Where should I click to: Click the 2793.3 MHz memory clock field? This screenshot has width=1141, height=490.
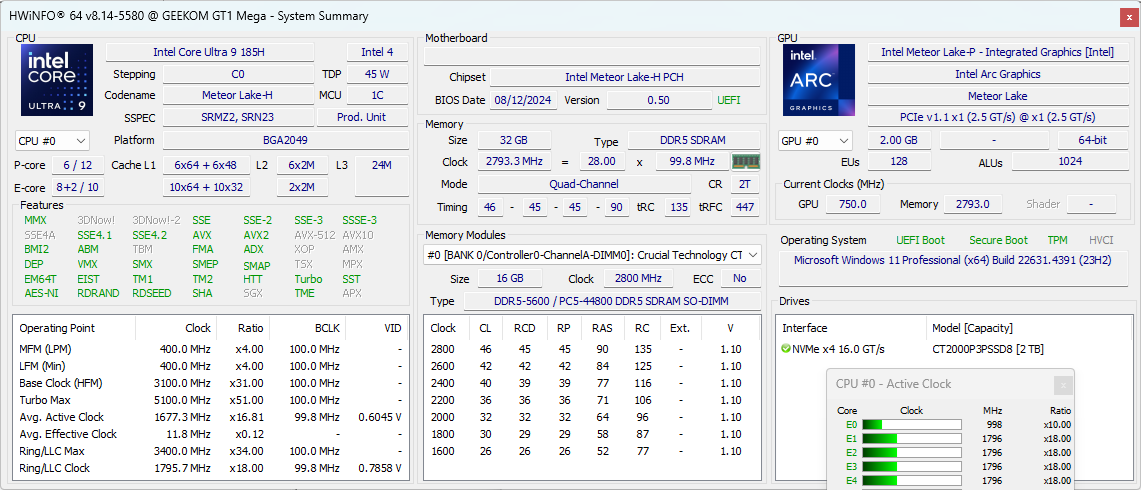[514, 162]
